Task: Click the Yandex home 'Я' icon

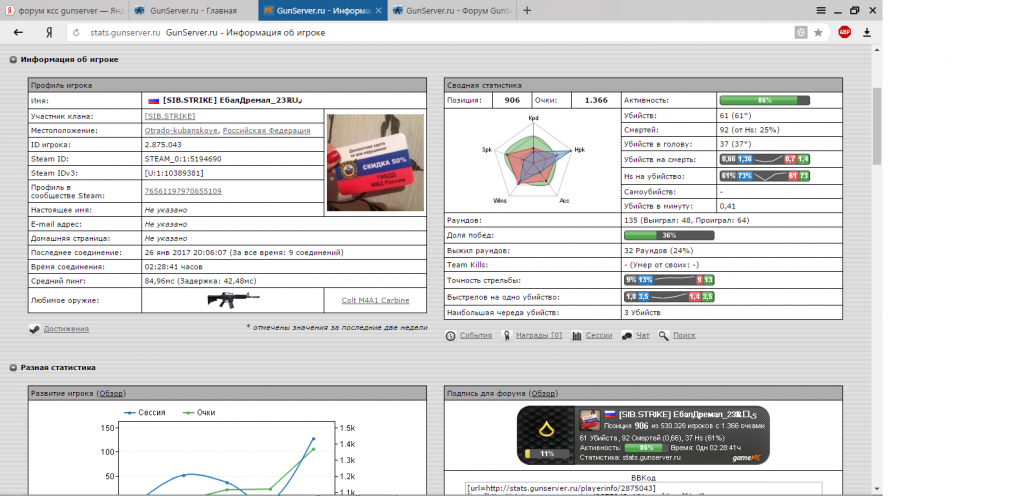Action: [x=47, y=32]
